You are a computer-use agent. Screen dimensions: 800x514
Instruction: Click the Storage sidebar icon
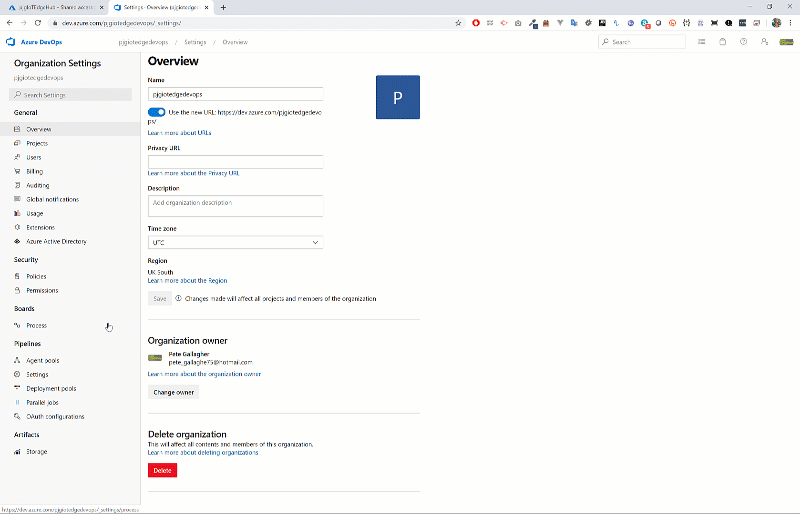[17, 452]
